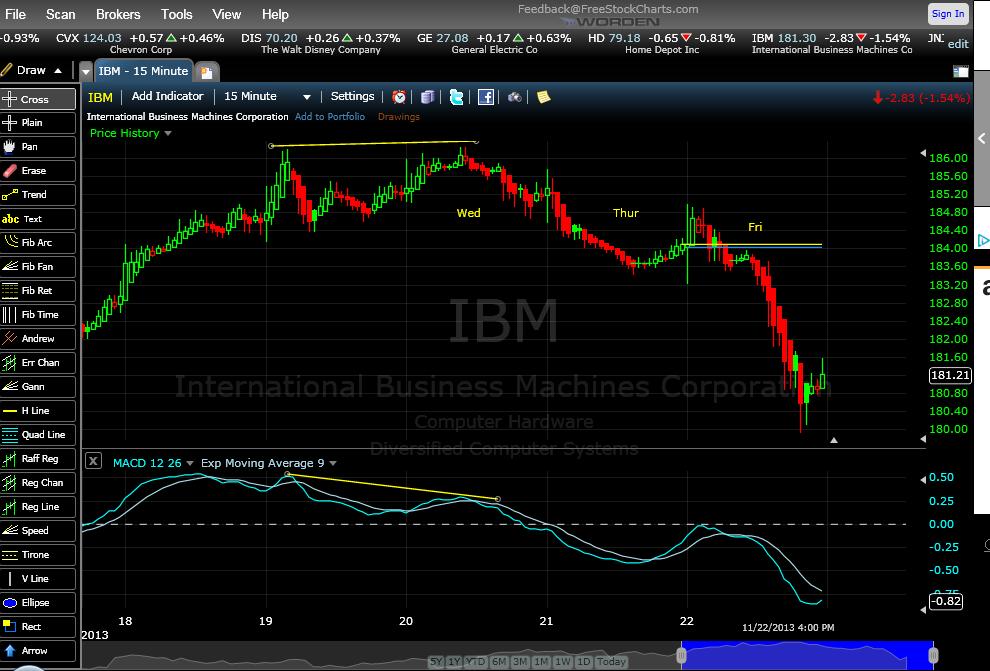Click the Add Indicator button

click(x=167, y=96)
